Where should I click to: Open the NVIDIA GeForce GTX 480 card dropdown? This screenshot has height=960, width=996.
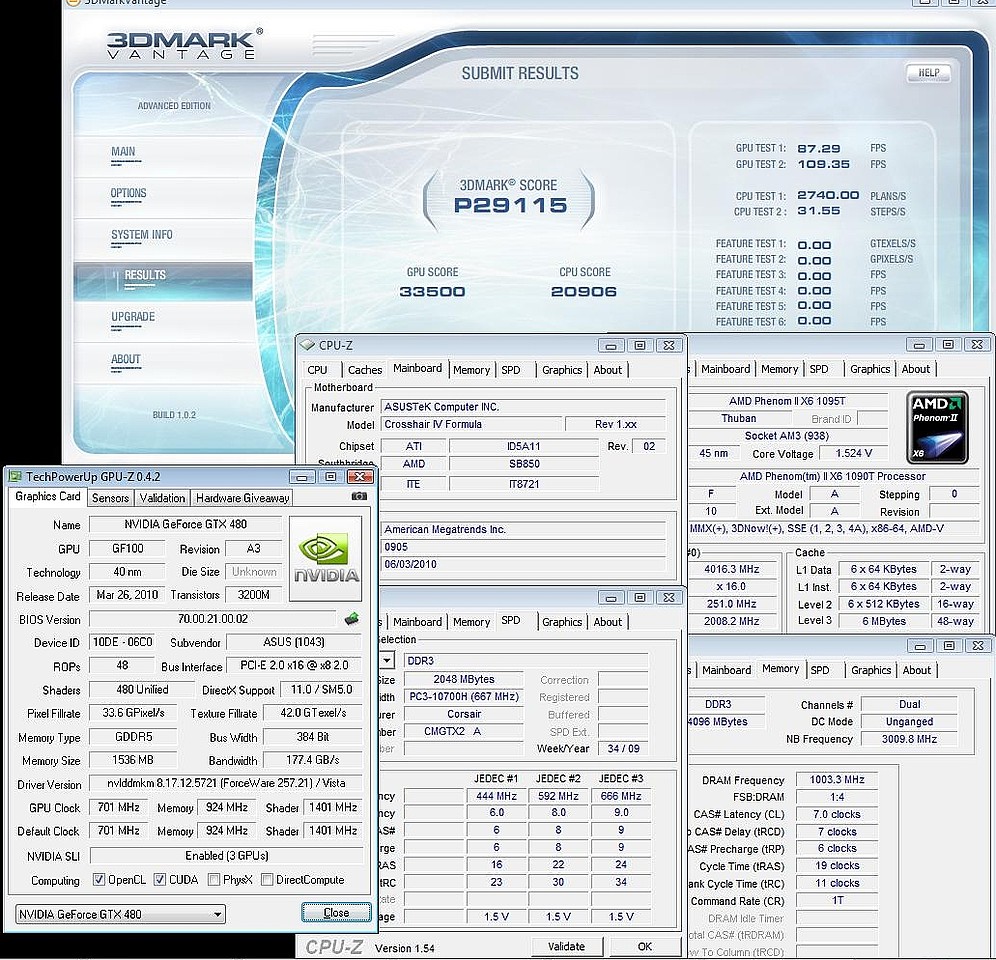[120, 914]
